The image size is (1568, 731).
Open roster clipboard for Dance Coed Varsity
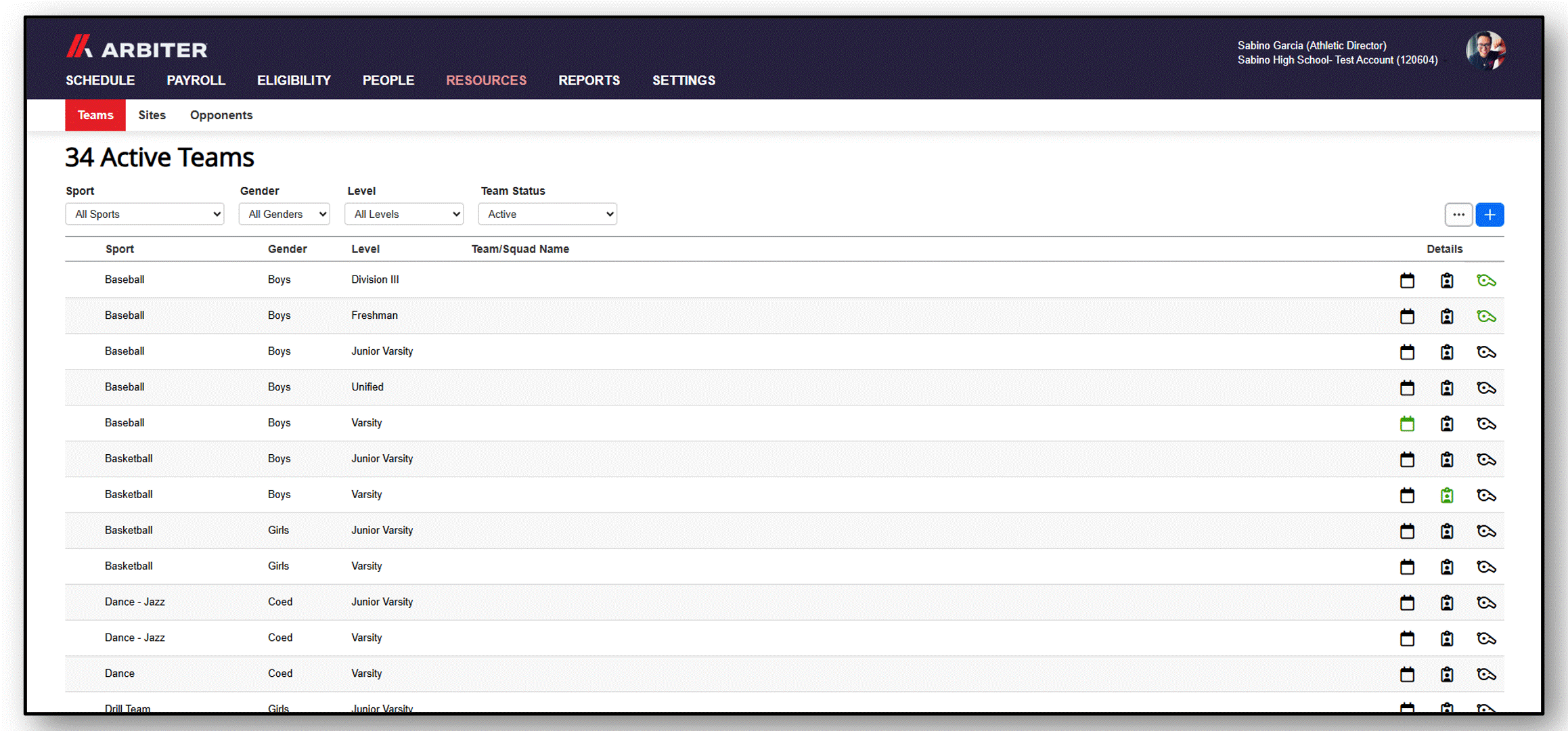click(x=1447, y=675)
